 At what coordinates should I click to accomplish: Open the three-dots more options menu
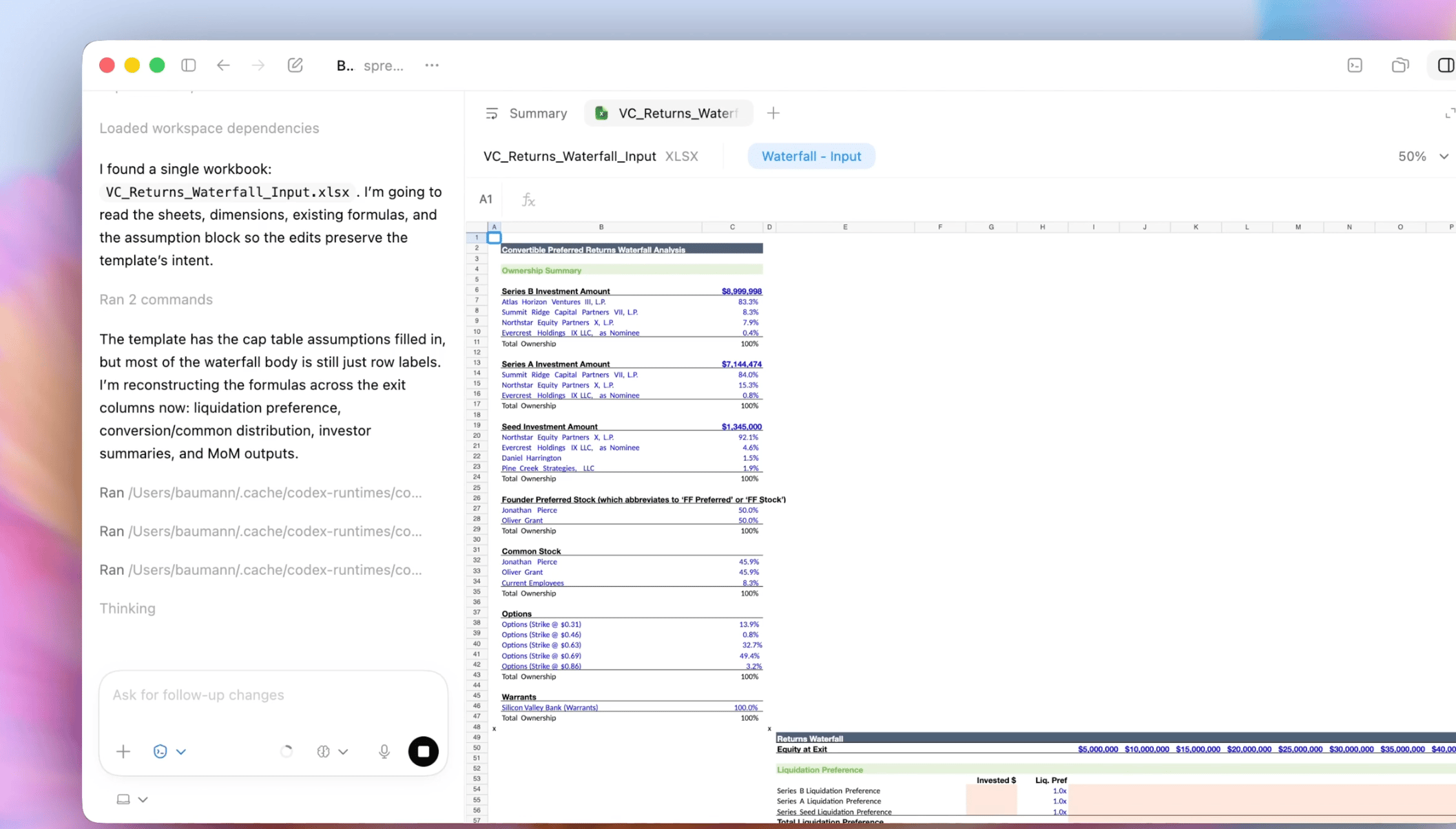point(432,65)
